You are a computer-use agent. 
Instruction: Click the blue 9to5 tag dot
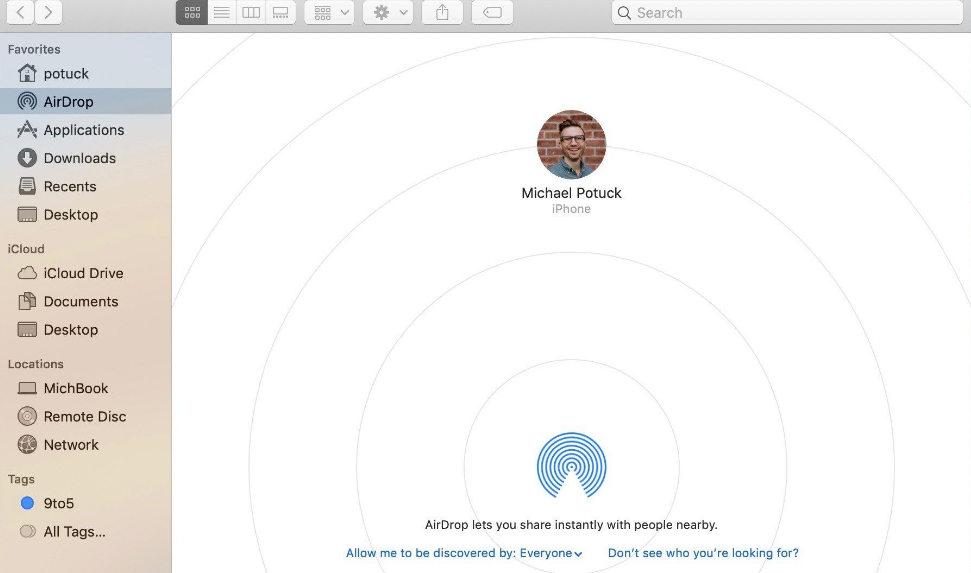(x=27, y=503)
